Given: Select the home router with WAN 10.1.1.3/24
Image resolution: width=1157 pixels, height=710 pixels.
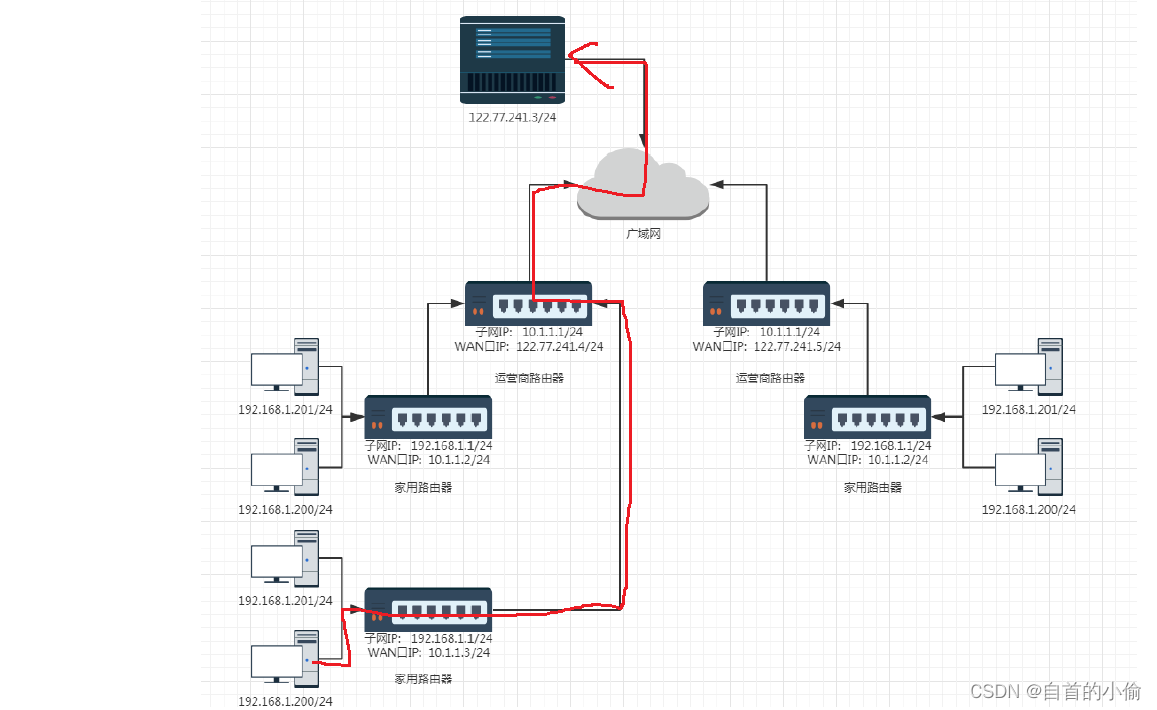Looking at the screenshot, I should (428, 610).
